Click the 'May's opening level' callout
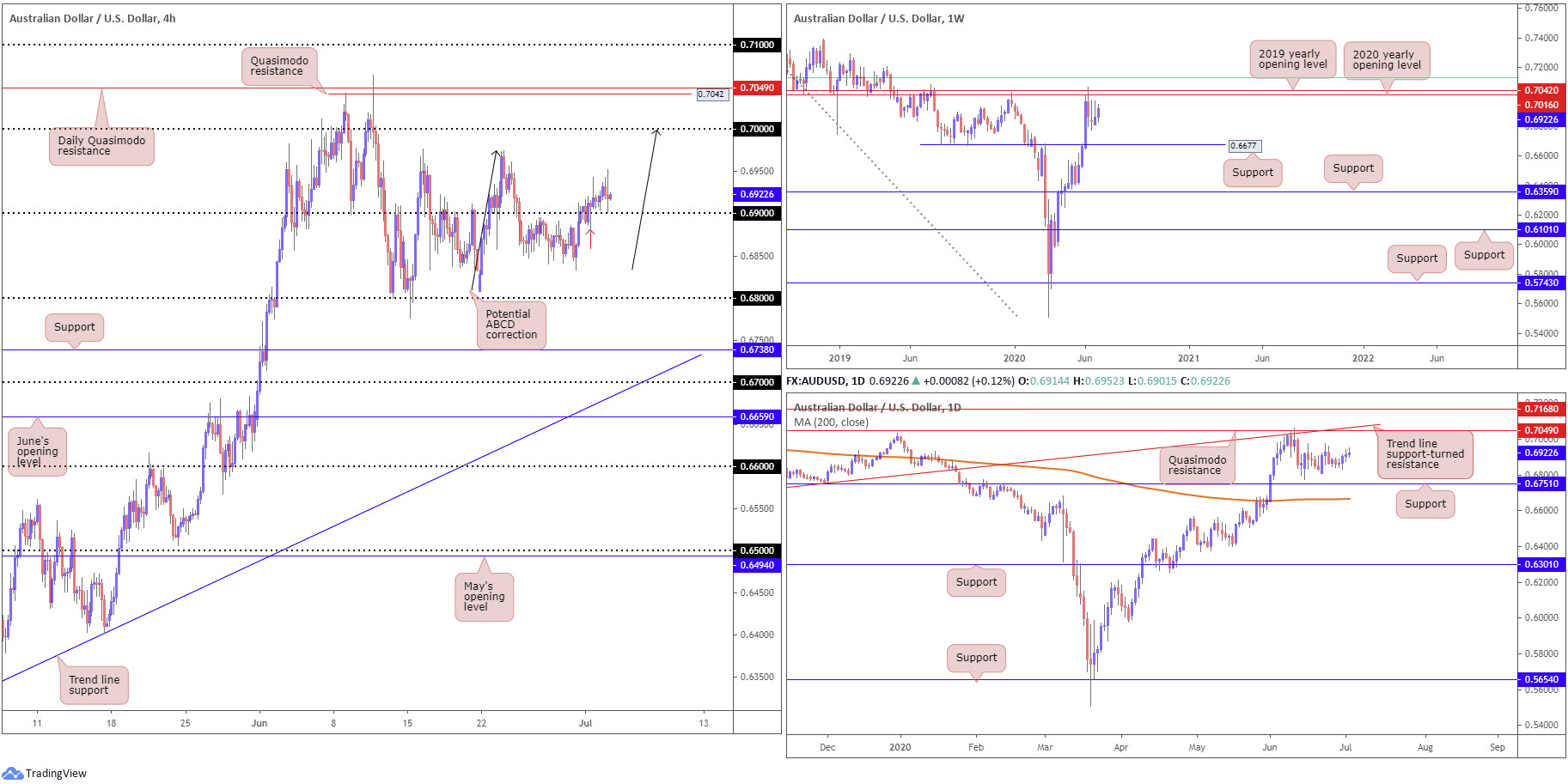This screenshot has width=1568, height=784. tap(484, 597)
